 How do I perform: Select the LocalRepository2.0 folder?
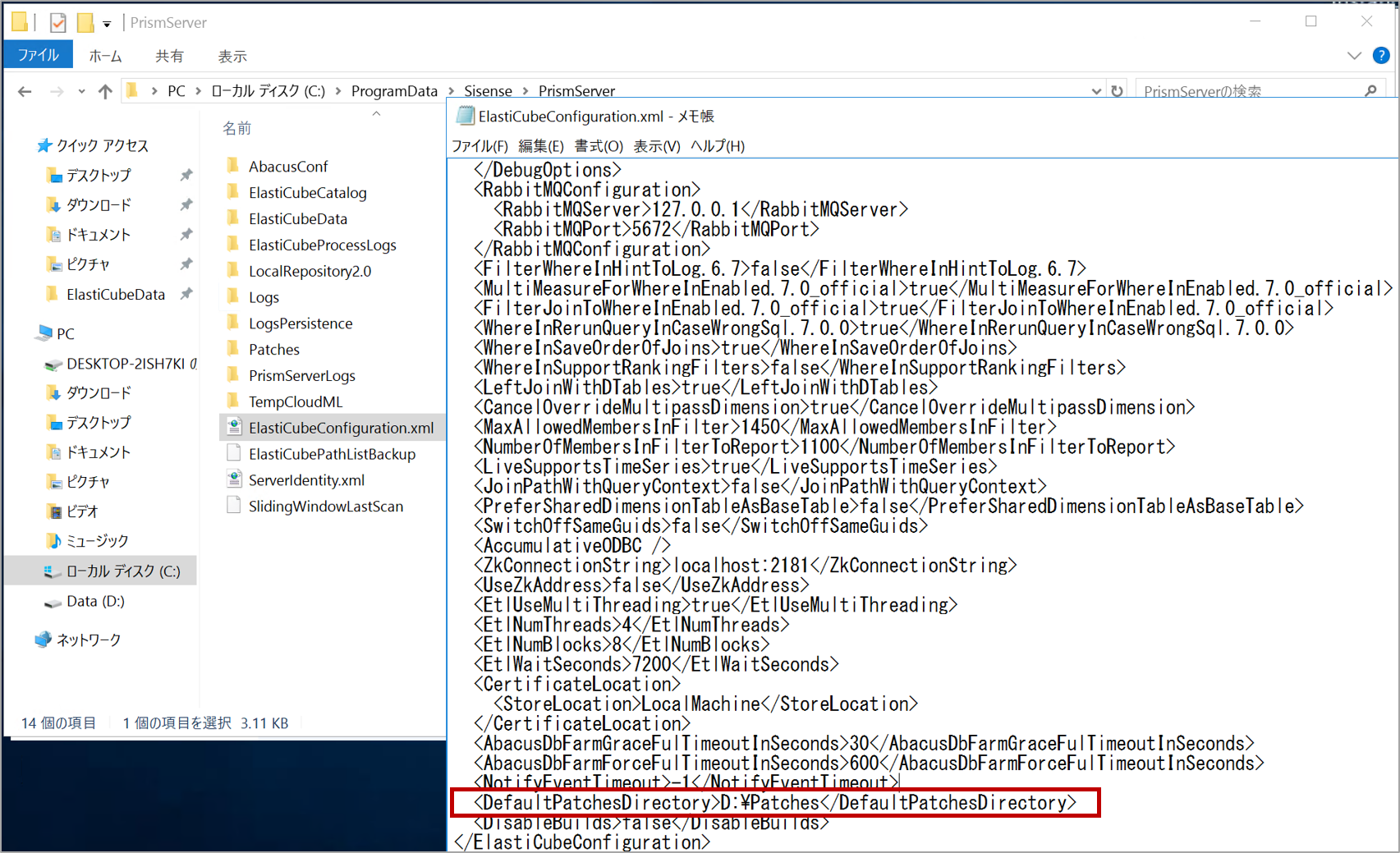tap(310, 271)
